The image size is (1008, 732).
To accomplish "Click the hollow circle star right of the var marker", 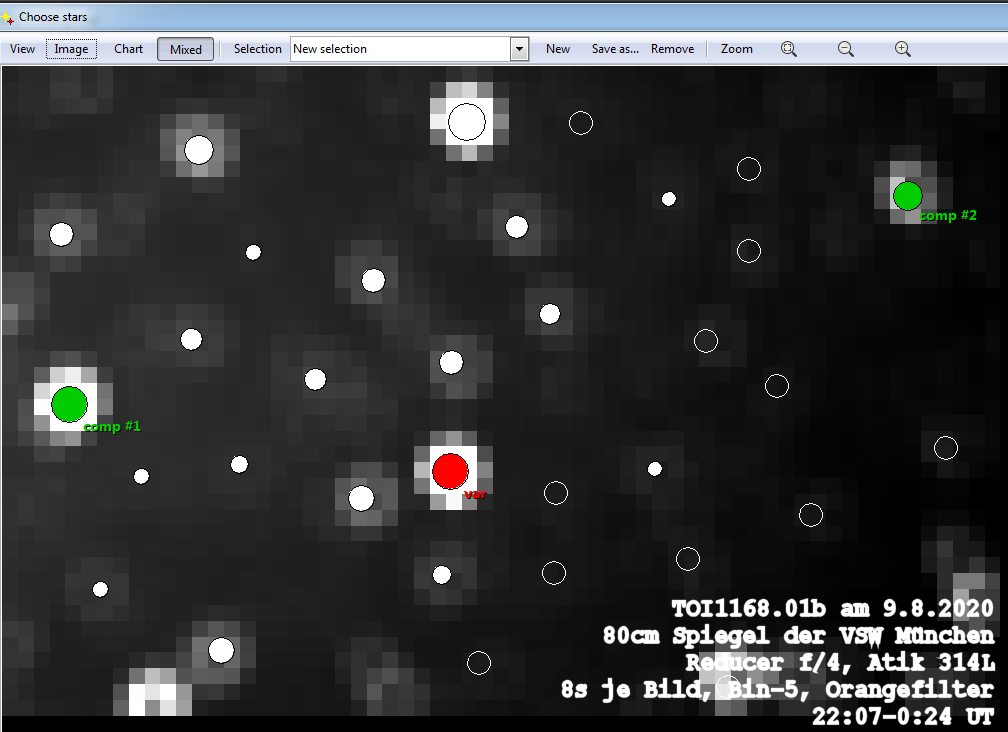I will (x=556, y=493).
